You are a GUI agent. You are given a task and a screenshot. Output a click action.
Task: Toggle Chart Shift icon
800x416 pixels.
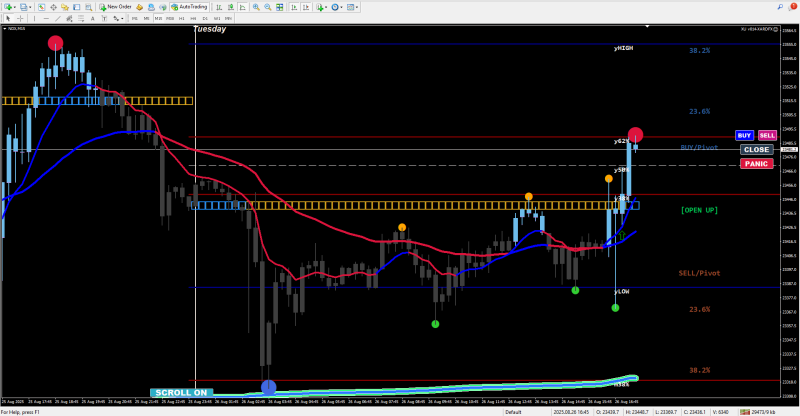306,7
